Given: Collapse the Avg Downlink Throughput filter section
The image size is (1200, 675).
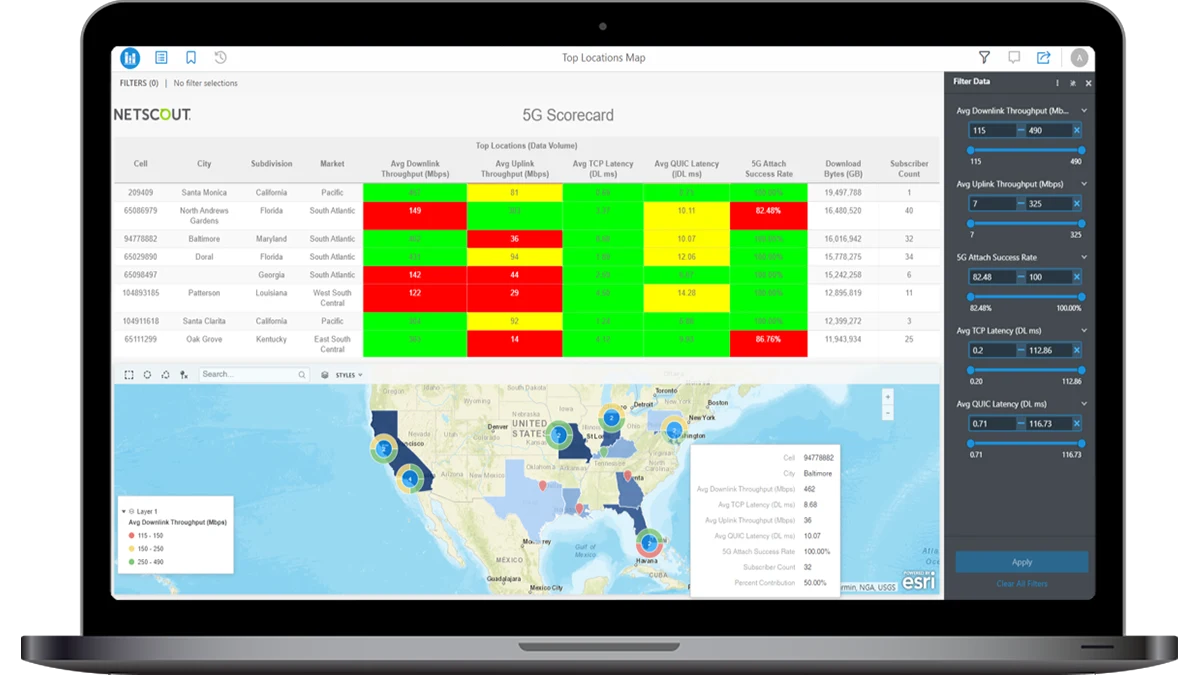Looking at the screenshot, I should pyautogui.click(x=1084, y=111).
